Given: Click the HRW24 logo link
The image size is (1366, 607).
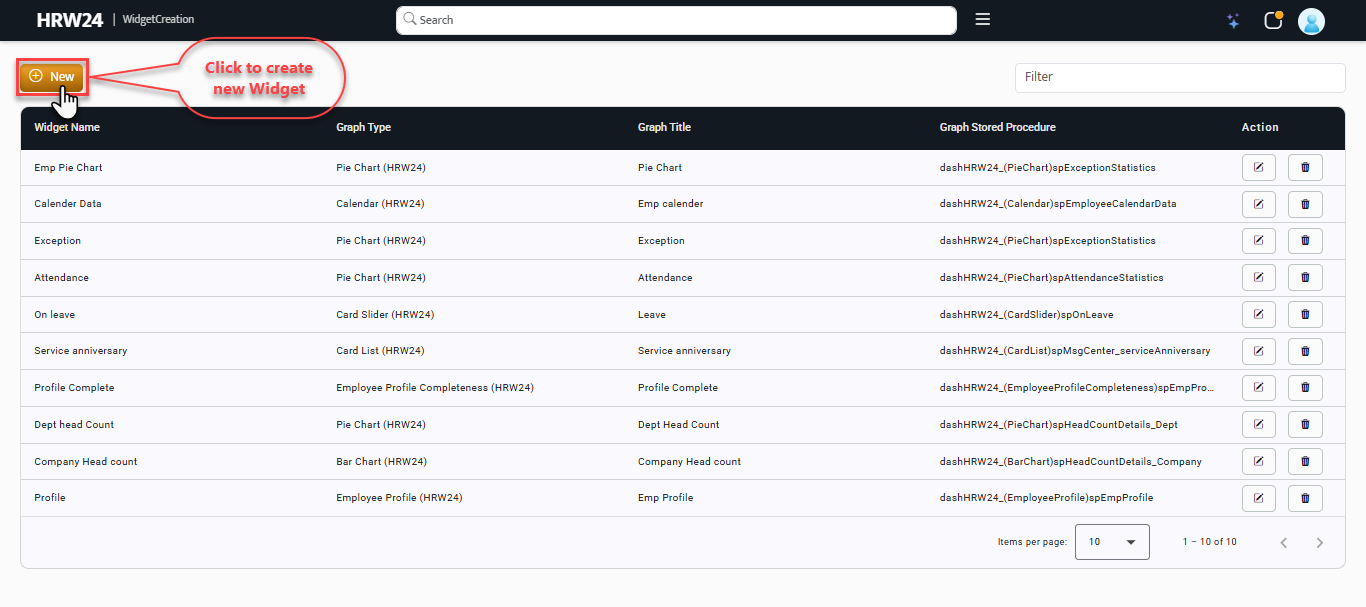Looking at the screenshot, I should pos(70,20).
